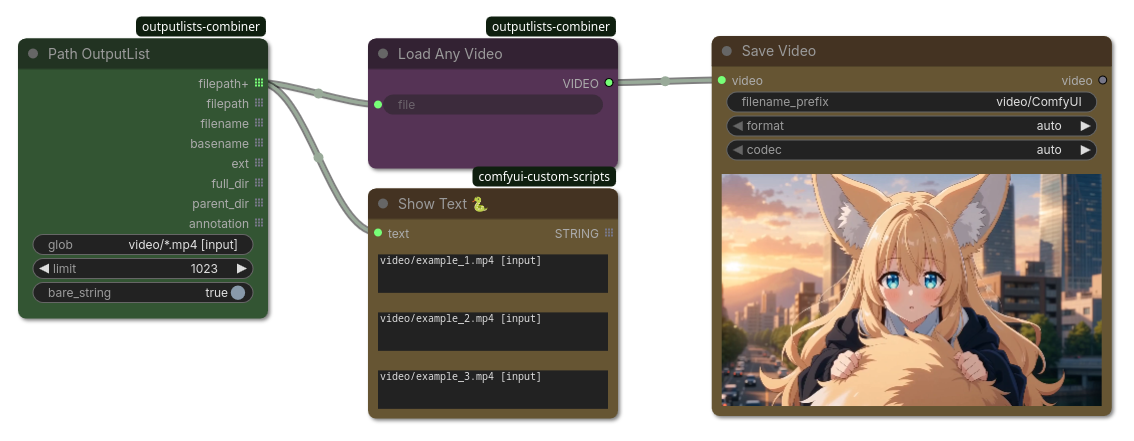The image size is (1134, 441).
Task: Click the glob field video/*.mp4 [input]
Action: [143, 244]
